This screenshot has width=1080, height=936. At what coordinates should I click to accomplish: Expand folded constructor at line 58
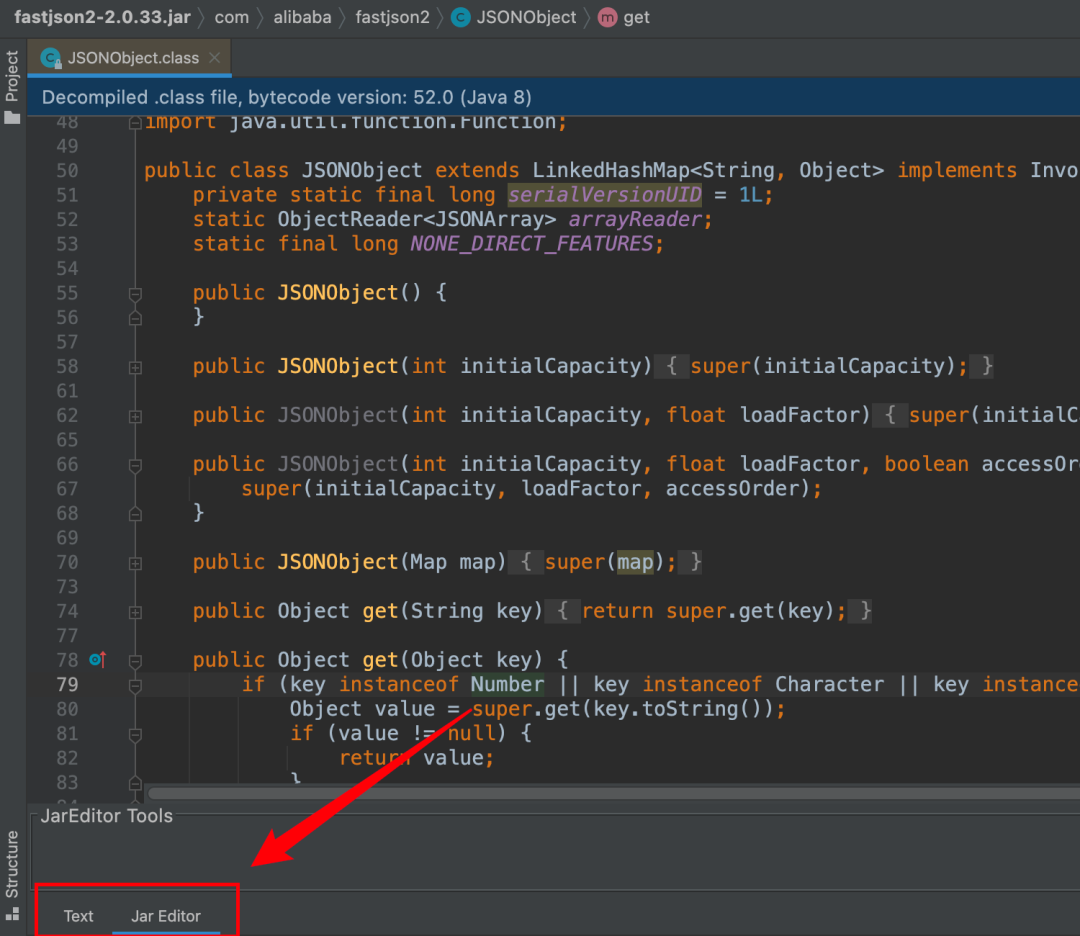pos(136,368)
